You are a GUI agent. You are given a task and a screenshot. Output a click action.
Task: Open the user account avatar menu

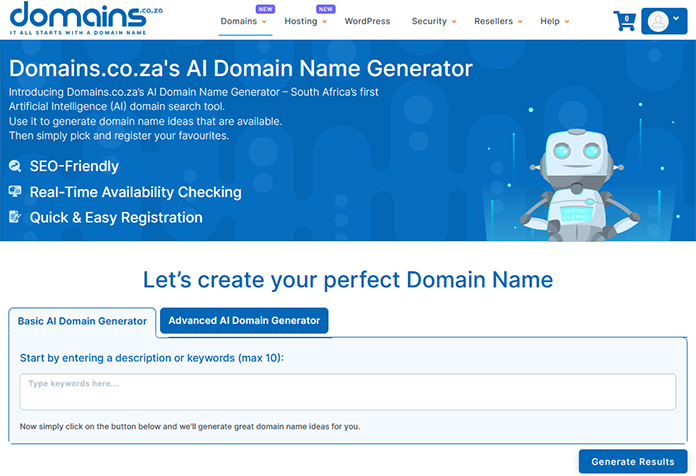pyautogui.click(x=658, y=21)
